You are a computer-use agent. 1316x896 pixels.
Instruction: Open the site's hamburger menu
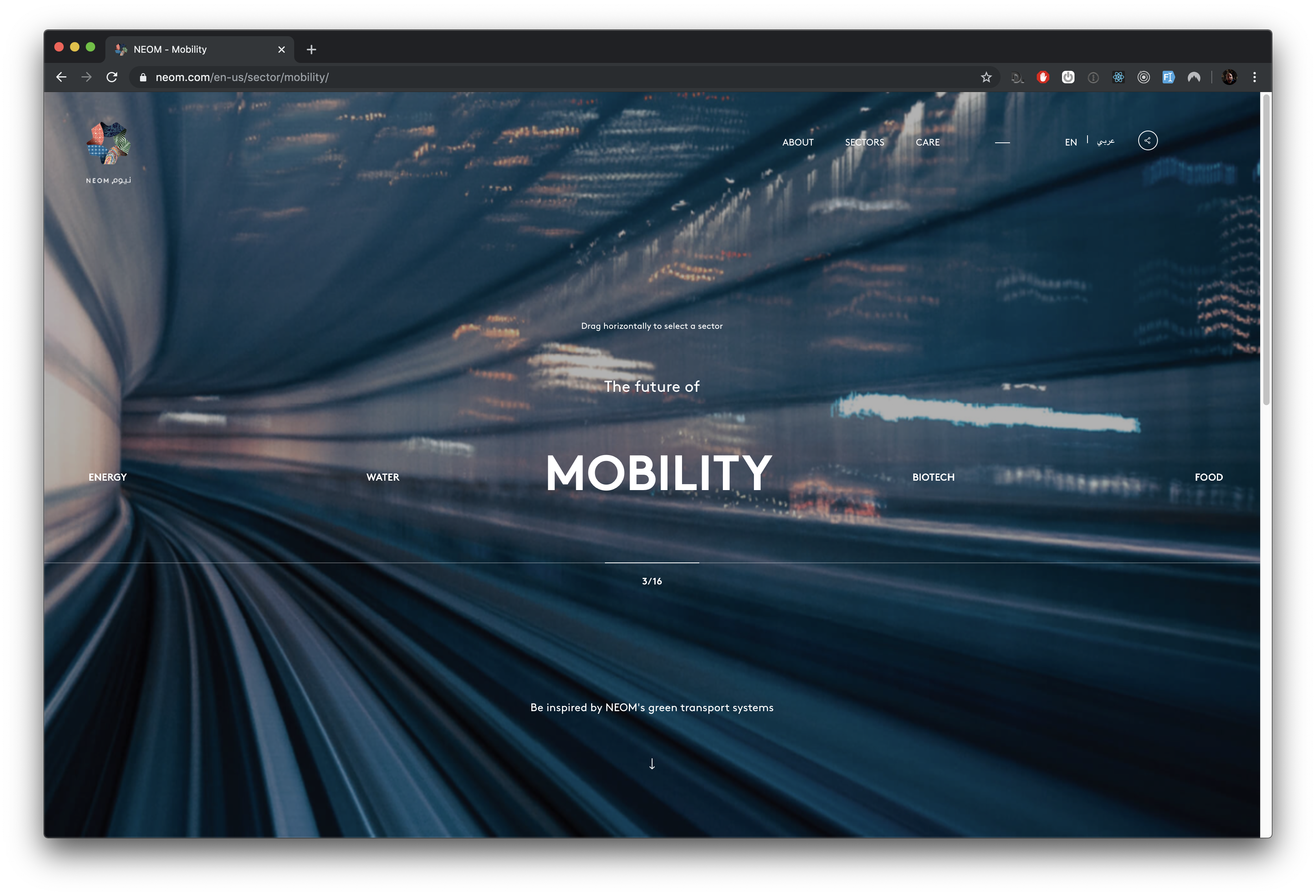tap(1002, 143)
